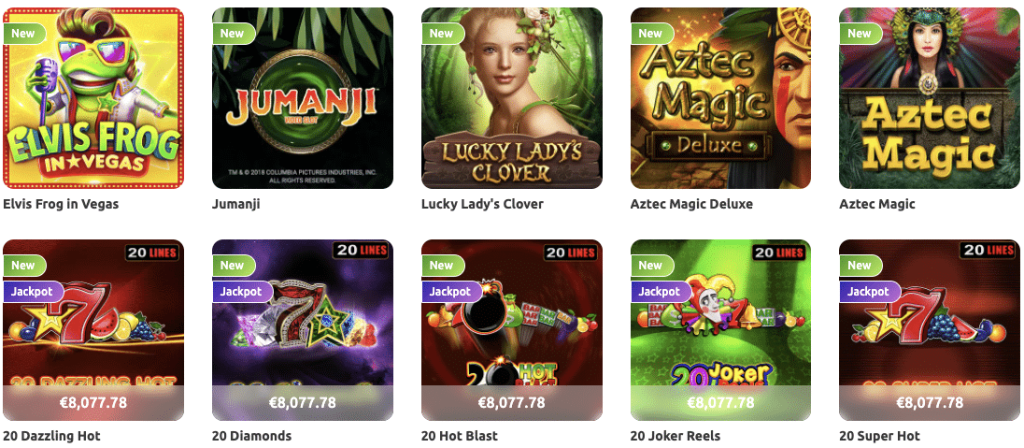Viewport: 1024px width, 448px height.
Task: Select the 20 Joker Reels thumbnail
Action: pos(720,330)
